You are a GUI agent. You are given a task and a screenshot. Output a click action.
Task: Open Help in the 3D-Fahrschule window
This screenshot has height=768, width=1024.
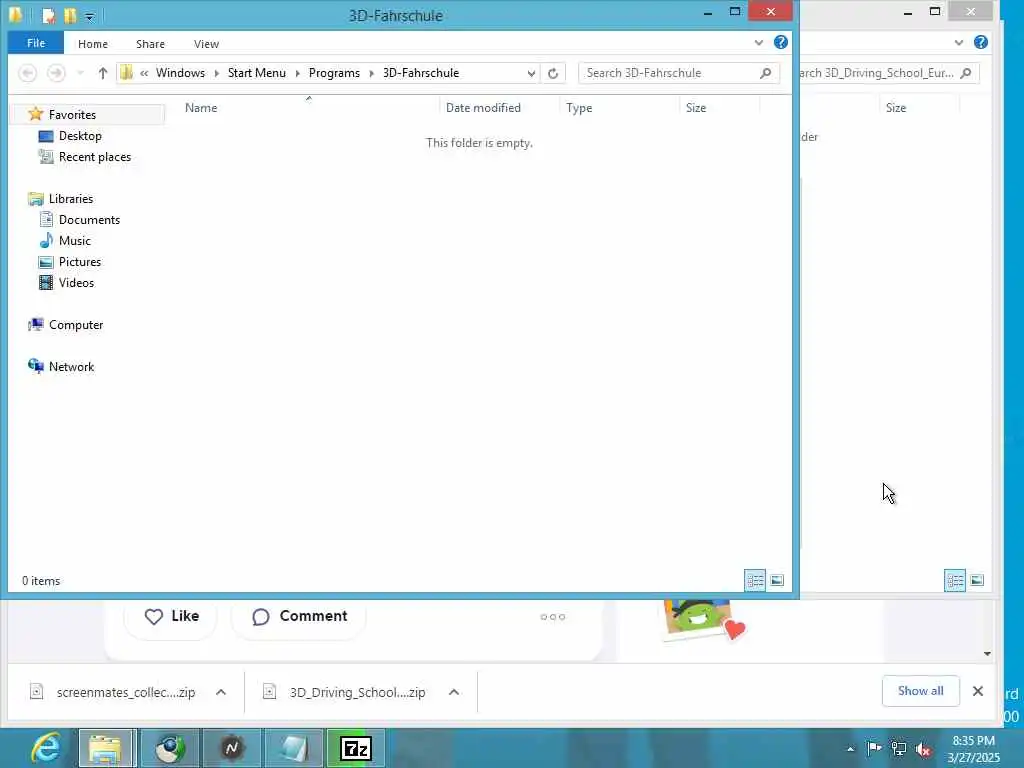click(780, 42)
